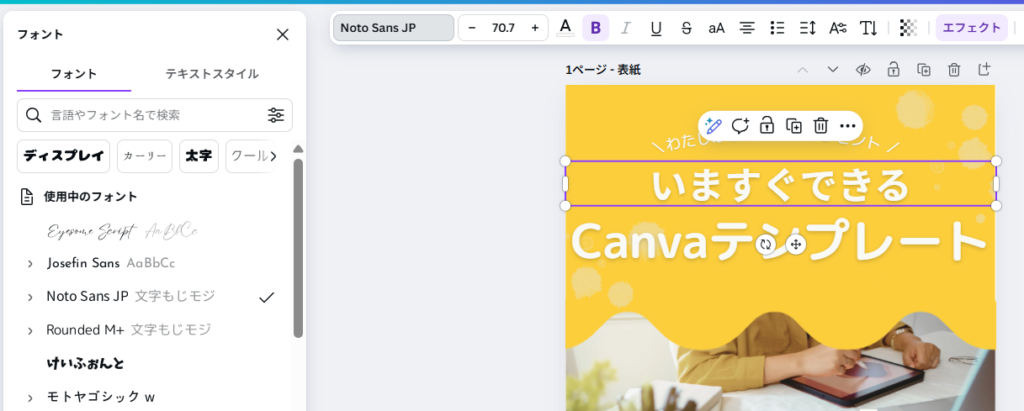This screenshot has width=1024, height=411.
Task: Expand Noto Sans JP font variants
Action: coord(30,297)
